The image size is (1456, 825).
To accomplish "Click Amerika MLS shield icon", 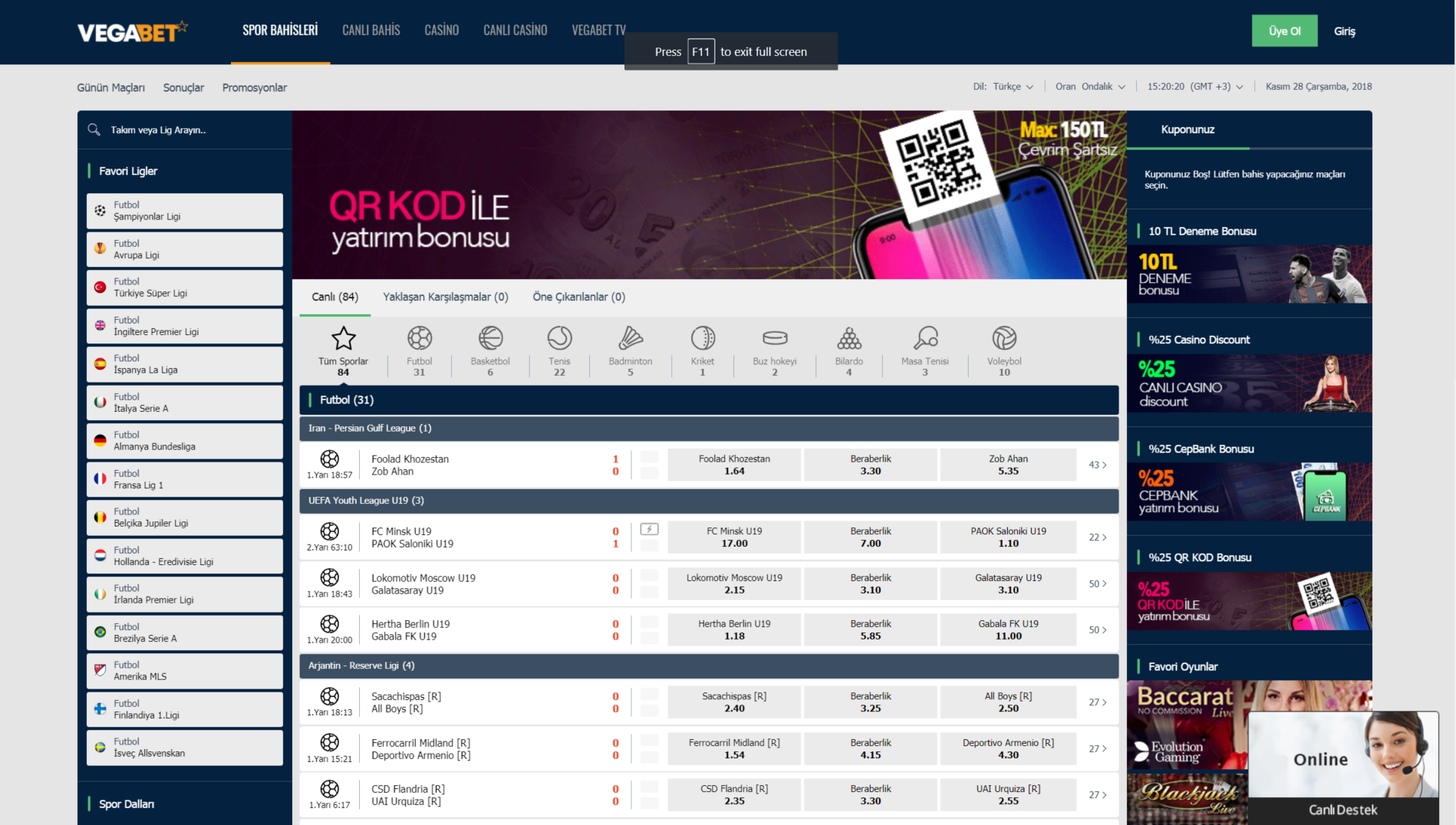I will tap(100, 670).
